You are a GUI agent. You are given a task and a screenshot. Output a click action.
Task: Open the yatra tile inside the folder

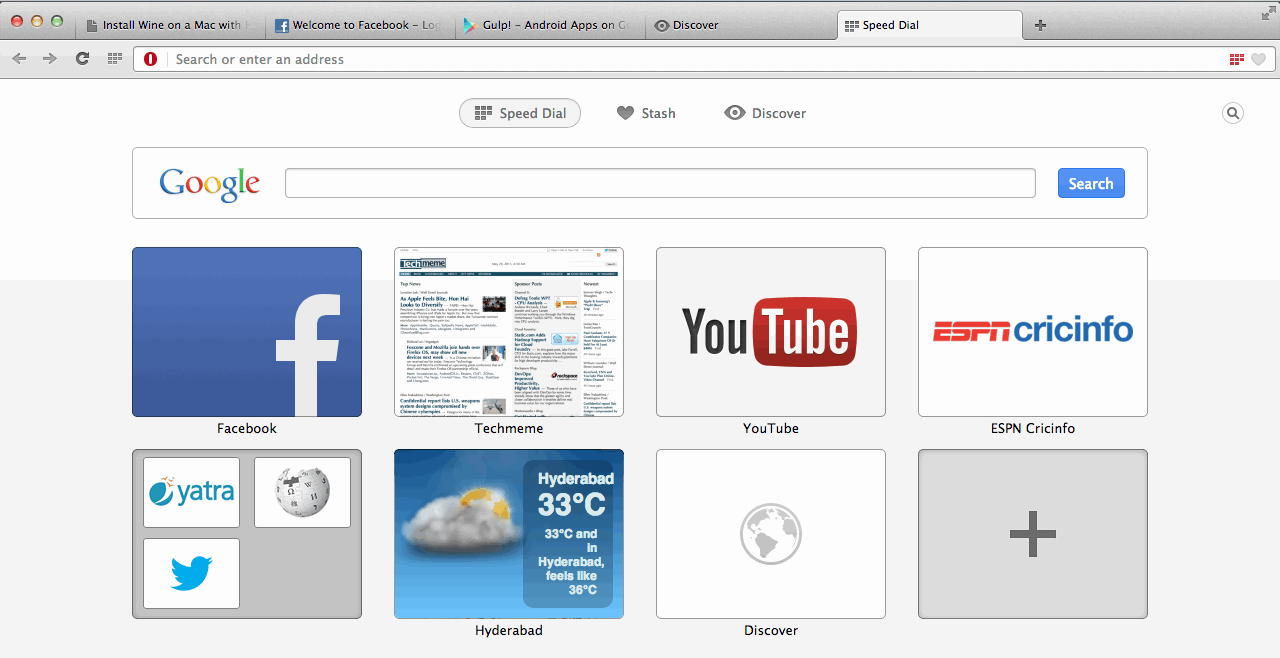(191, 492)
